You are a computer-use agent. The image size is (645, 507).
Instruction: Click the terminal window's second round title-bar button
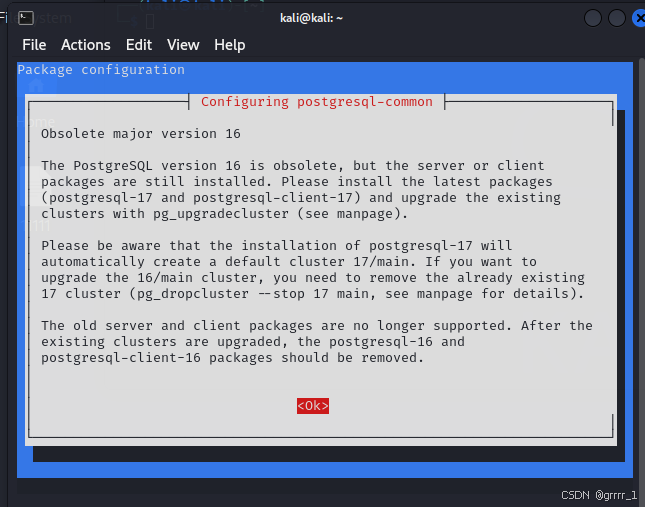(x=617, y=18)
